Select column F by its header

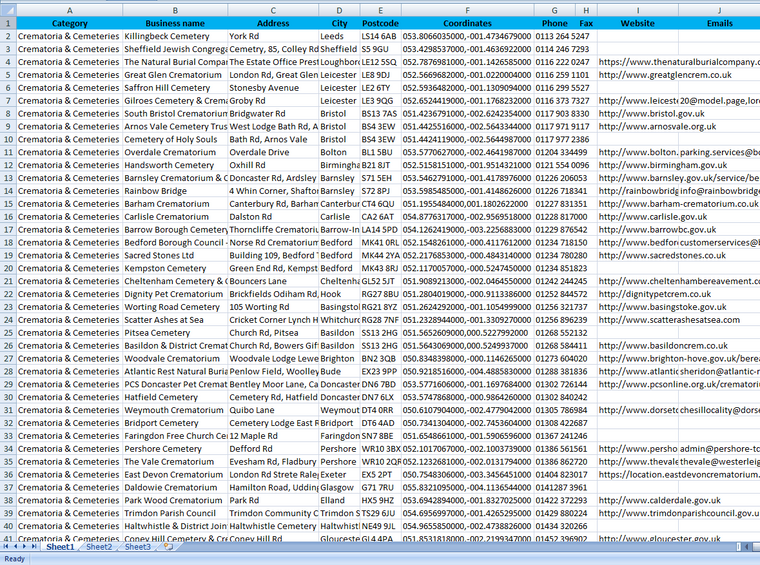coord(467,10)
